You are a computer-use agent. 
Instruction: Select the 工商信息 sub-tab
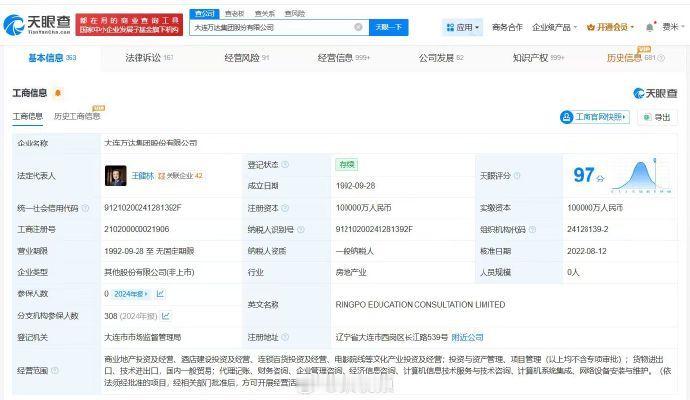(x=27, y=116)
